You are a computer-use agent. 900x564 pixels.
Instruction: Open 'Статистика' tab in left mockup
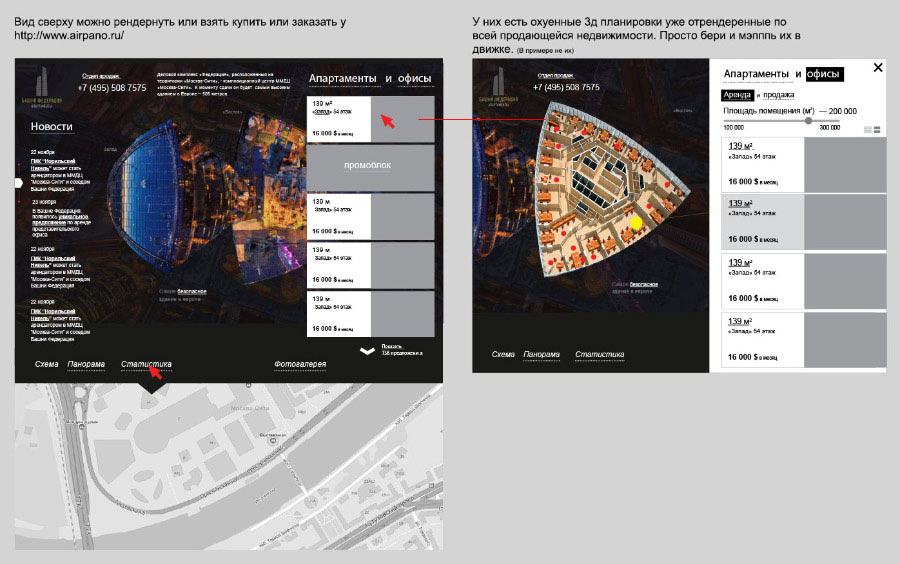(x=146, y=364)
